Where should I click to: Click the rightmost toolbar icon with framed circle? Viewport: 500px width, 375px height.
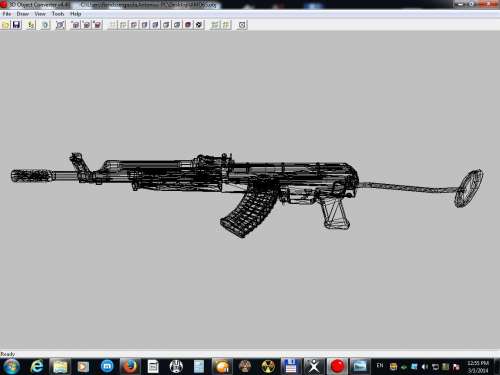coord(242,25)
